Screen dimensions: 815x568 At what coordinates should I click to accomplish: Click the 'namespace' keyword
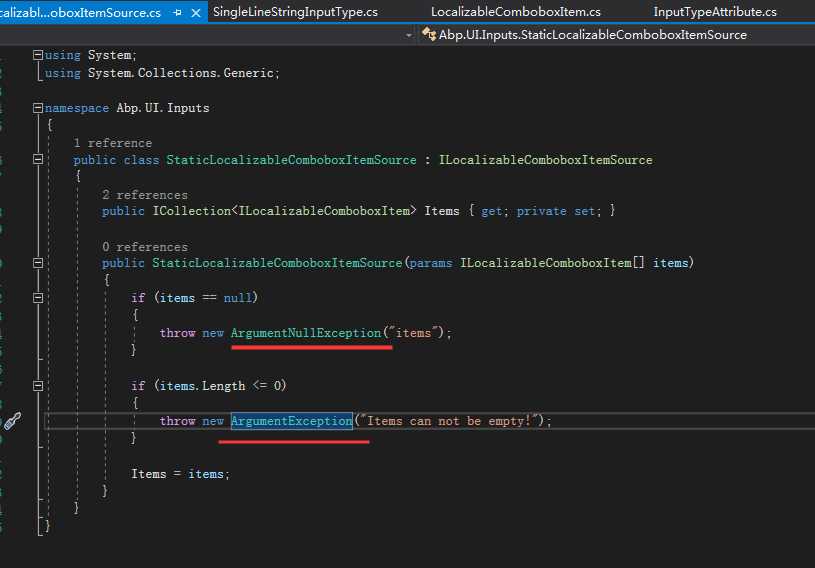point(77,108)
